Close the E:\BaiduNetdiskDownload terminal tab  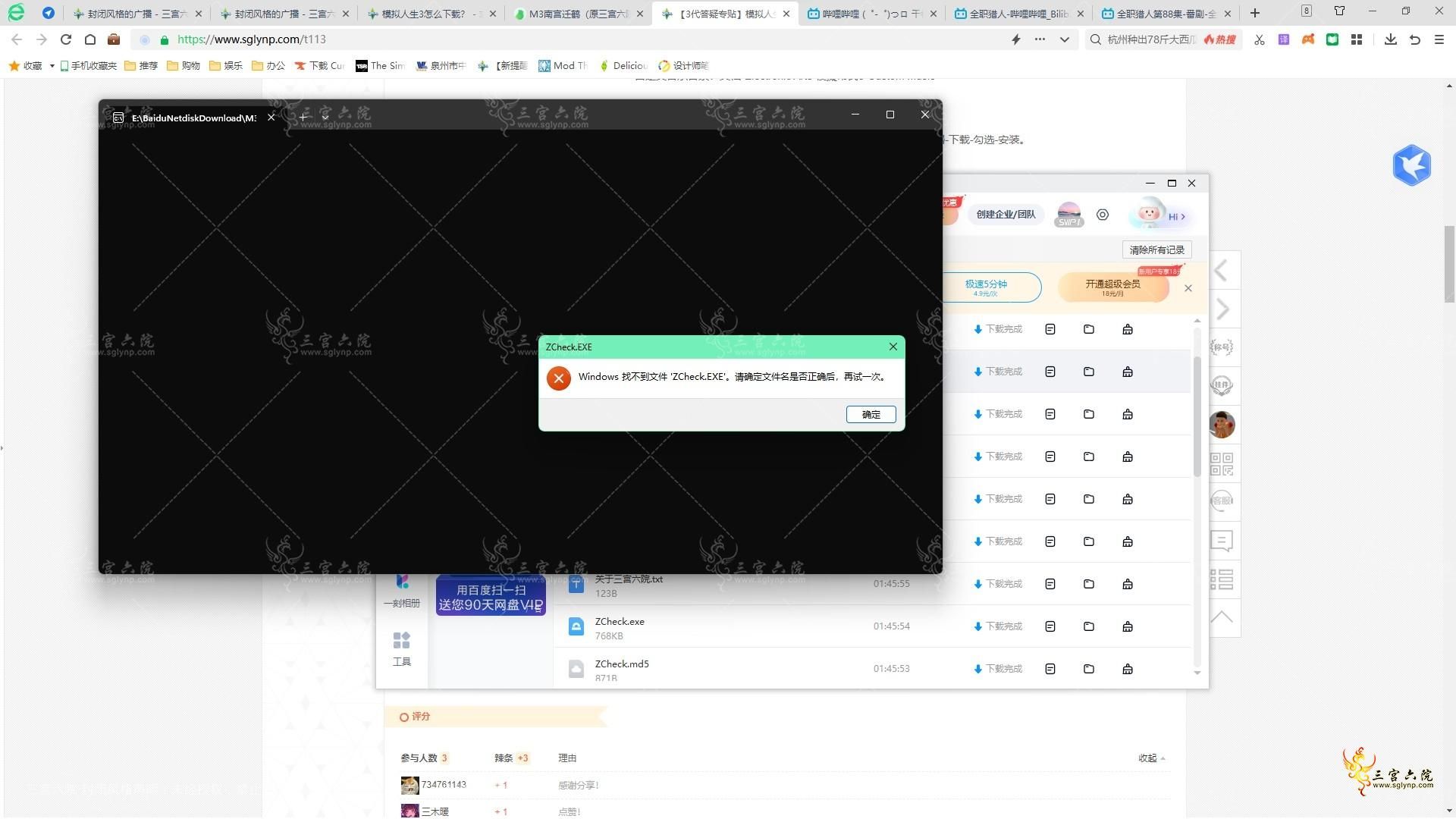click(271, 117)
